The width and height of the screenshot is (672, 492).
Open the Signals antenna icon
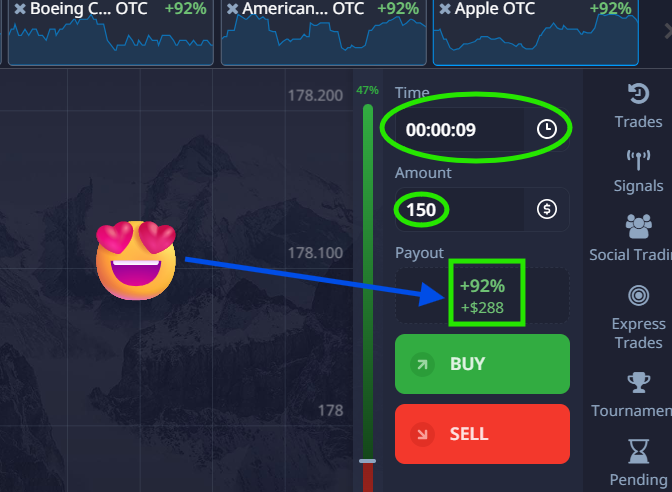pos(639,160)
